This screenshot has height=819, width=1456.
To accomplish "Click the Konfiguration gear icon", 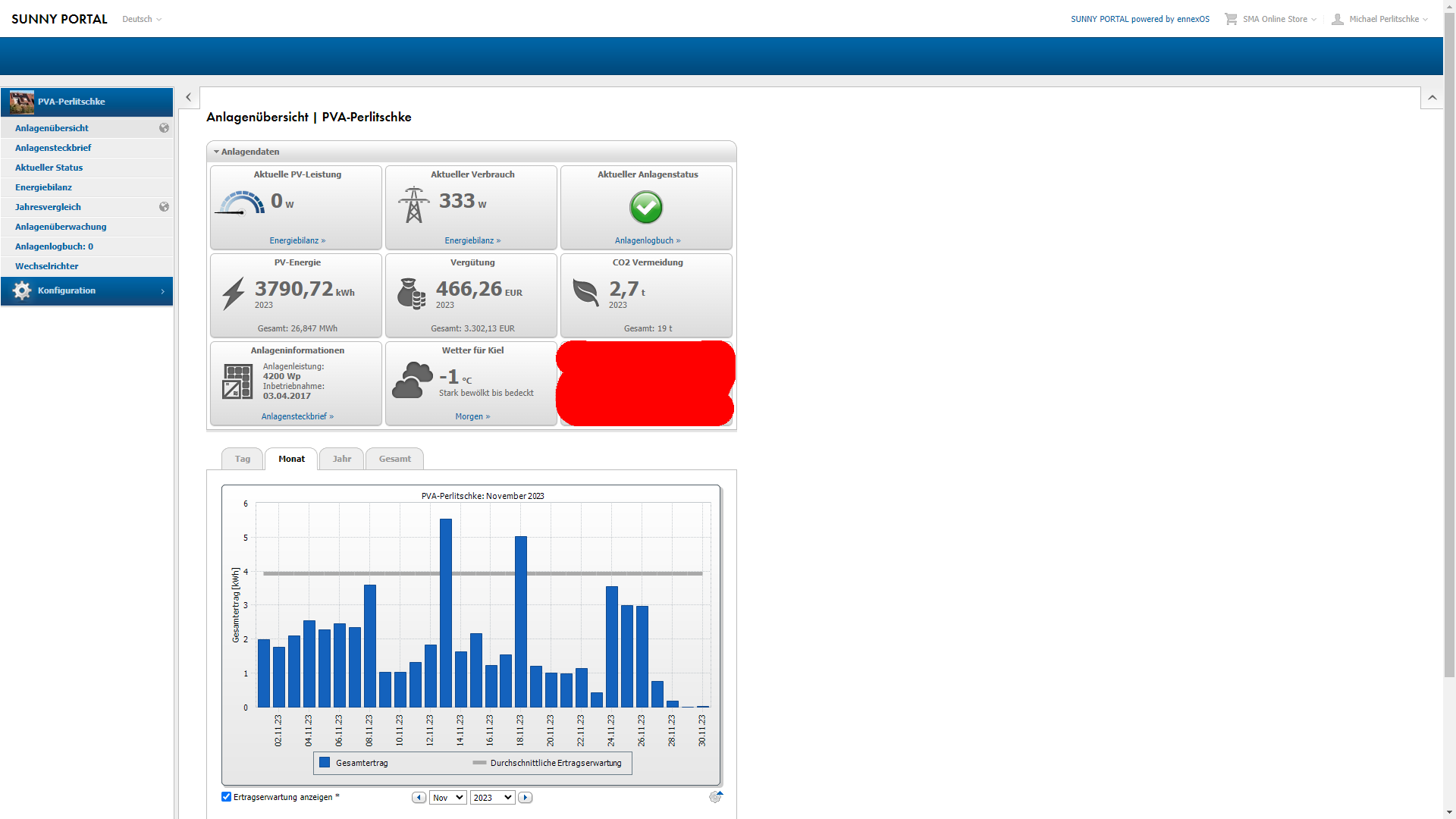I will tap(22, 291).
